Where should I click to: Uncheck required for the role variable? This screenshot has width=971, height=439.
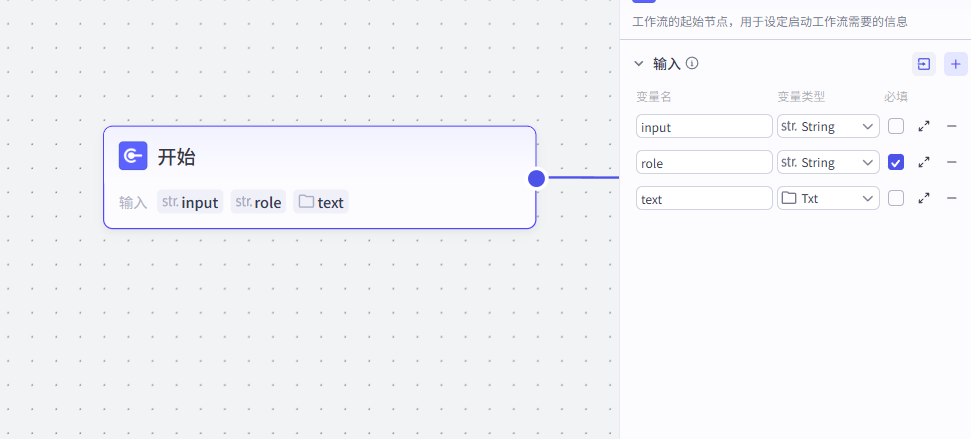896,162
